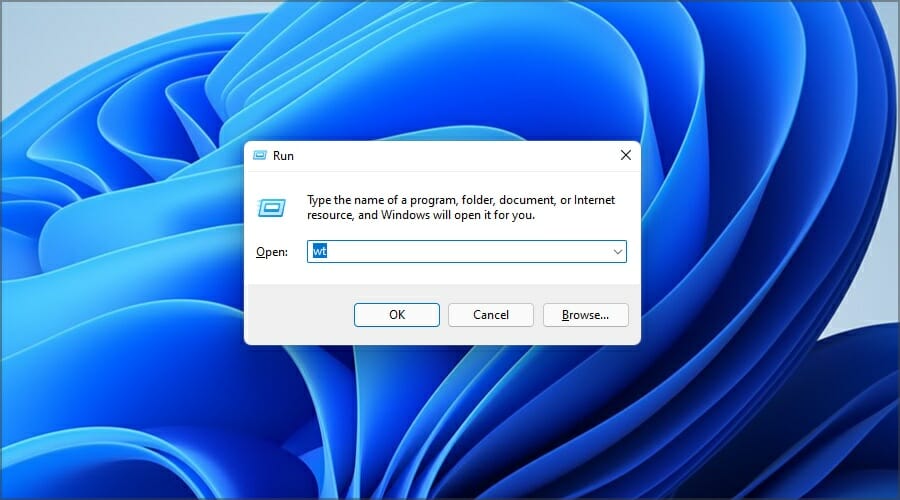The height and width of the screenshot is (500, 900).
Task: Close the Run dialog with X
Action: click(626, 155)
